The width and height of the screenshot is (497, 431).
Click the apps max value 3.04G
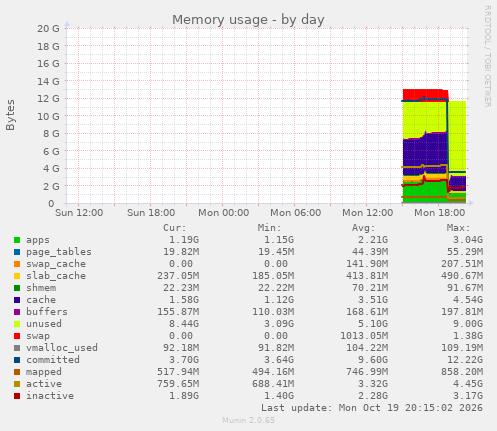pyautogui.click(x=468, y=240)
